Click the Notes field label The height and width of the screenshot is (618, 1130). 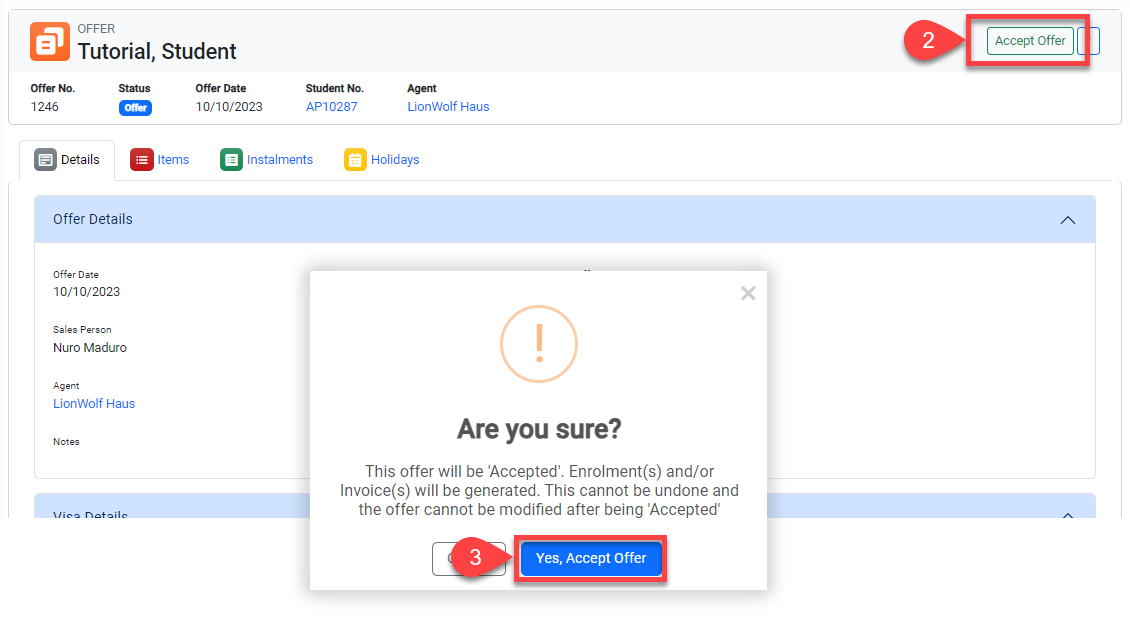click(x=66, y=442)
